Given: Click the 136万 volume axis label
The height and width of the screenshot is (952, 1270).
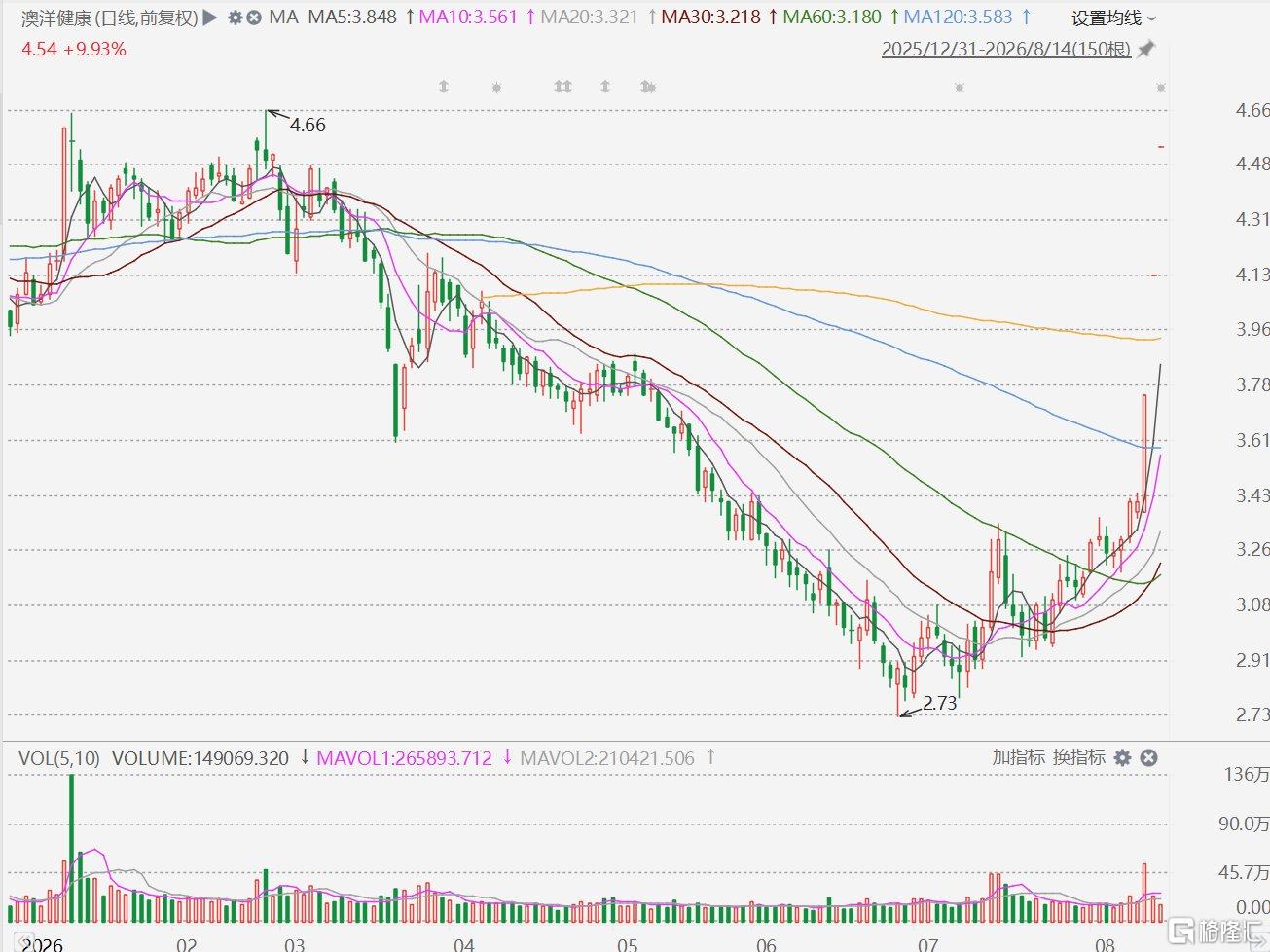Looking at the screenshot, I should [1247, 775].
